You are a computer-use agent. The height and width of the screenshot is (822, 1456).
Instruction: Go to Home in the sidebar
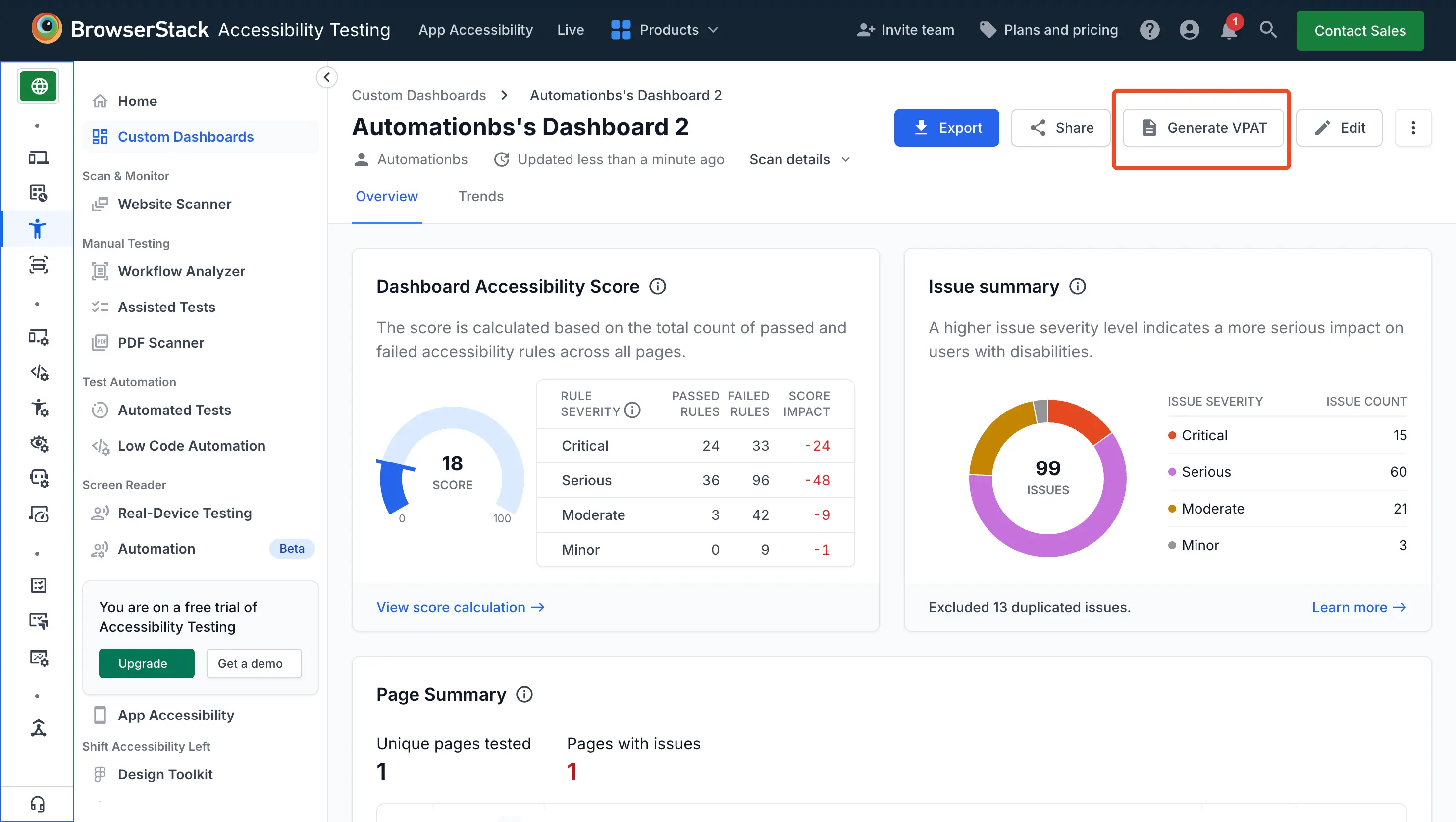(x=200, y=101)
